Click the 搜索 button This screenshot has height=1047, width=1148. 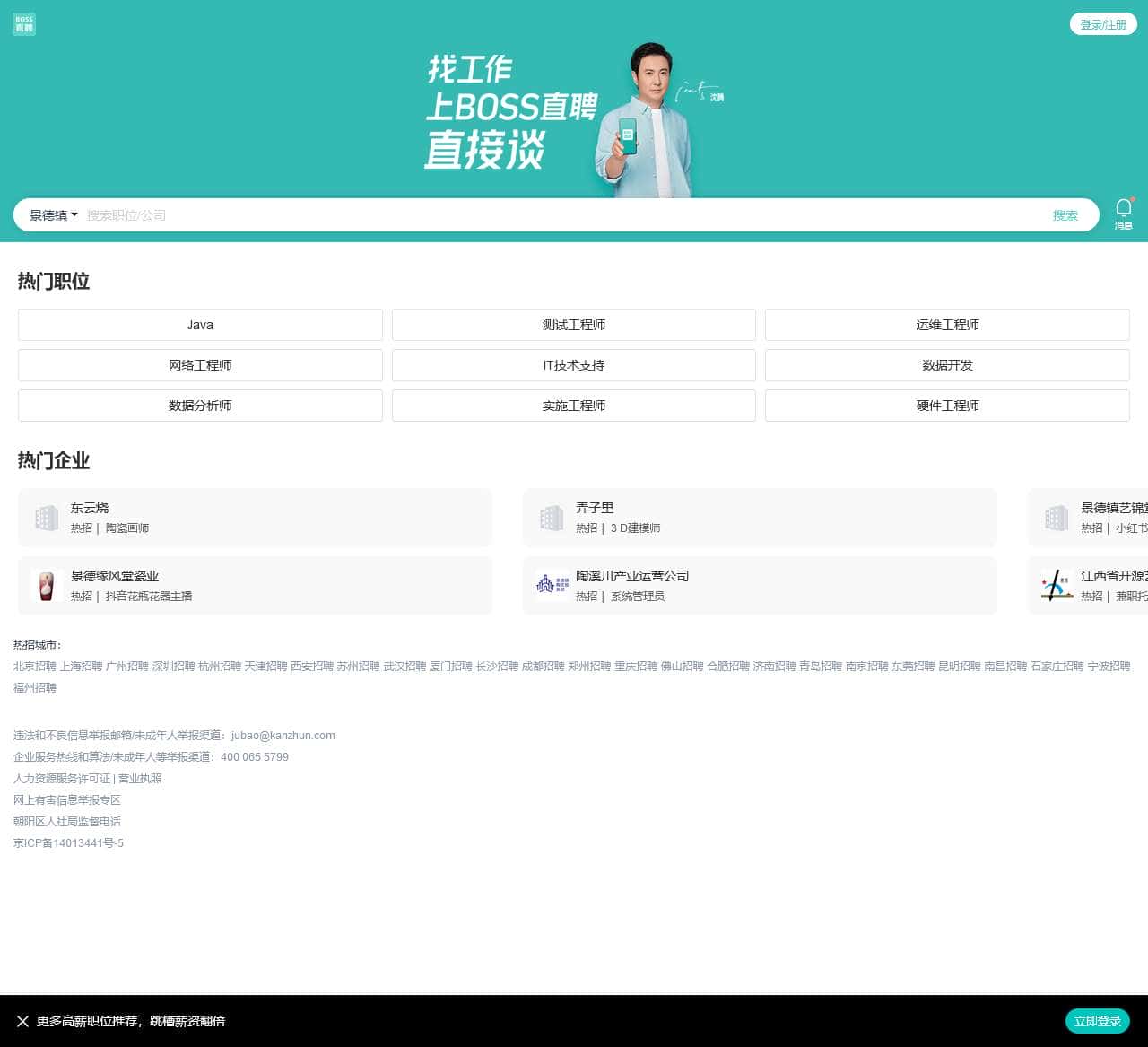pyautogui.click(x=1065, y=215)
